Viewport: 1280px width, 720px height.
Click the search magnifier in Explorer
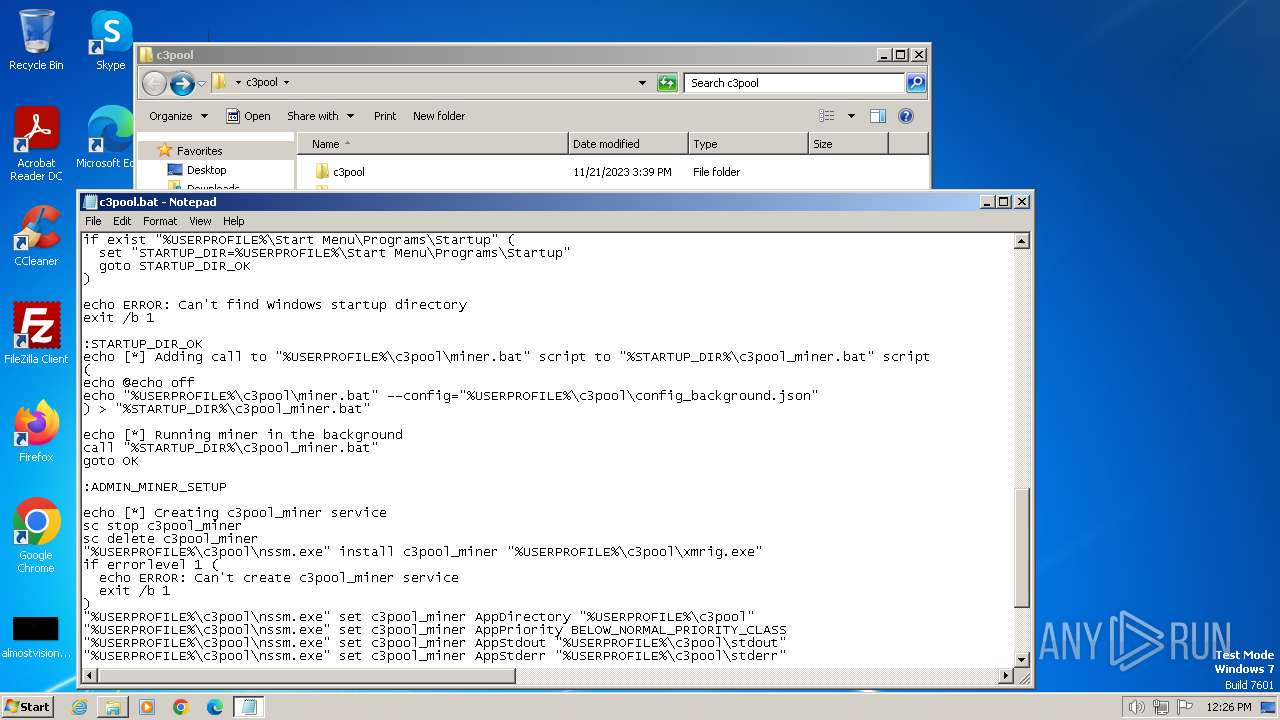pos(916,83)
